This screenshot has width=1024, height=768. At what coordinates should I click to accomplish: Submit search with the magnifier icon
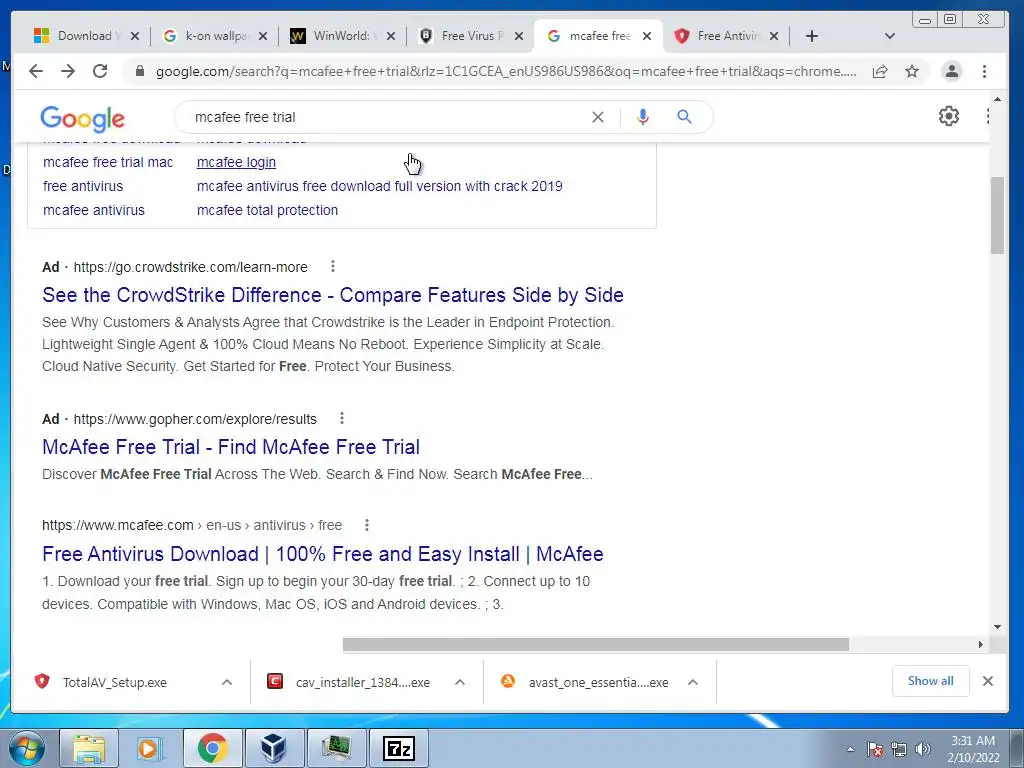[x=684, y=117]
